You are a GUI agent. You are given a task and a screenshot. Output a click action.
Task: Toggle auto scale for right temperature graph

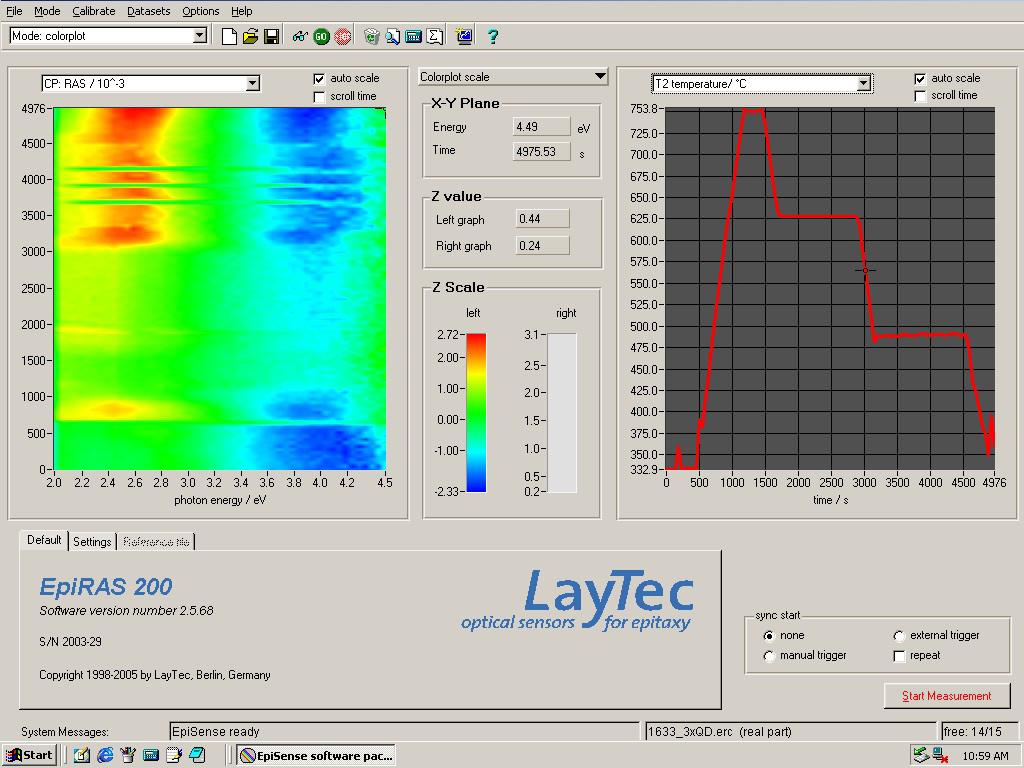(x=920, y=79)
